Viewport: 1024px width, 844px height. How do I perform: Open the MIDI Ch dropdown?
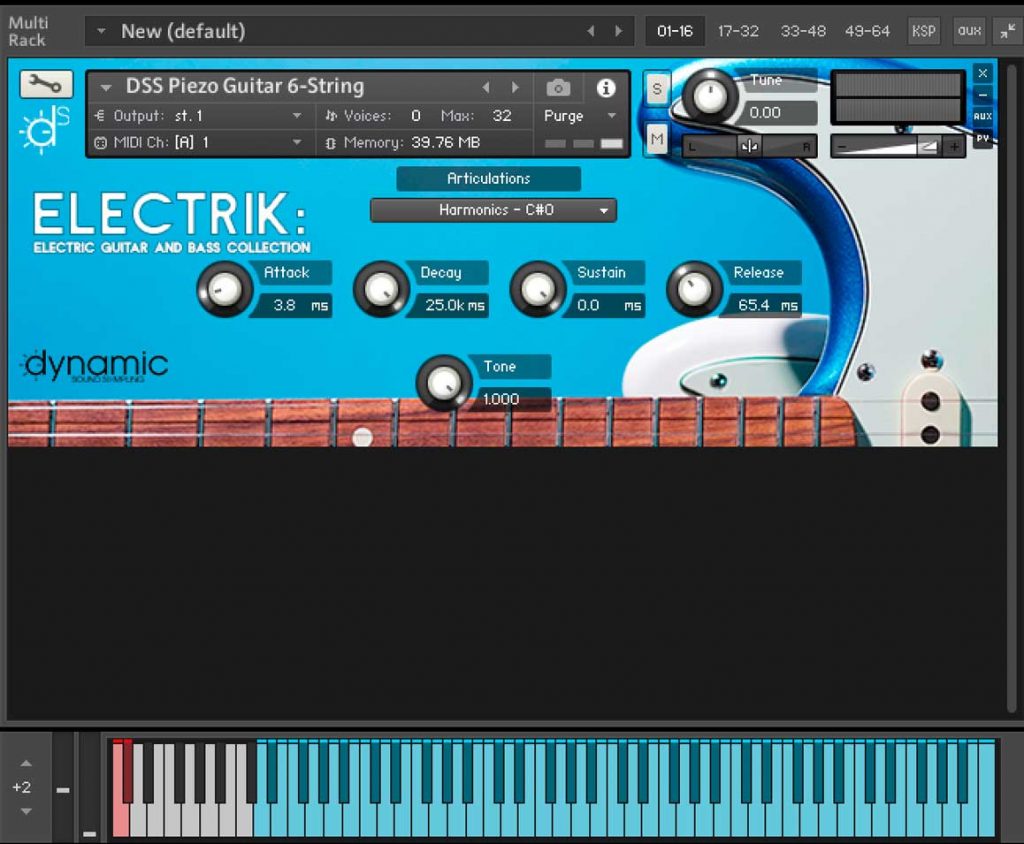[x=296, y=142]
